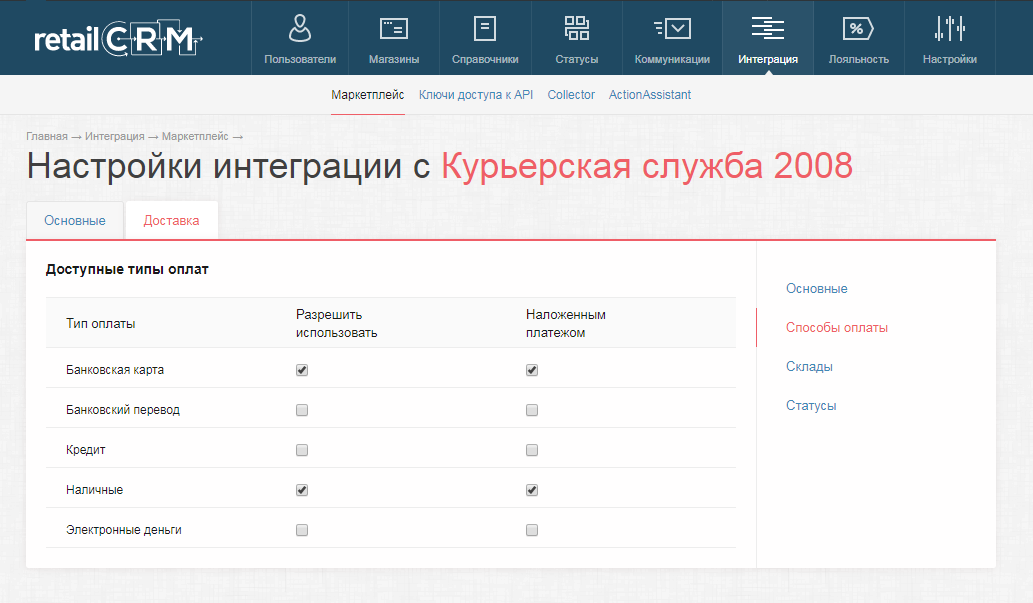The width and height of the screenshot is (1033, 603).
Task: Select the Доставка tab
Action: (171, 221)
